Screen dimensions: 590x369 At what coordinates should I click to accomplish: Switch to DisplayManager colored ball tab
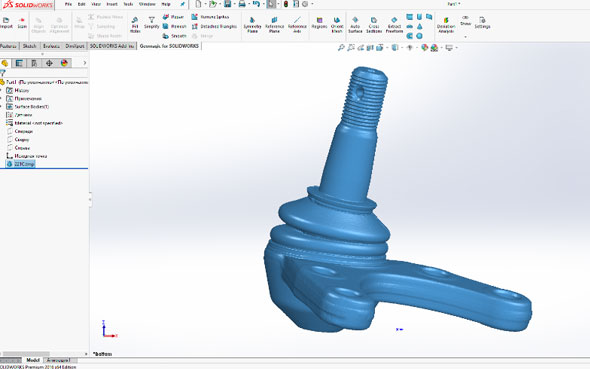click(x=64, y=63)
